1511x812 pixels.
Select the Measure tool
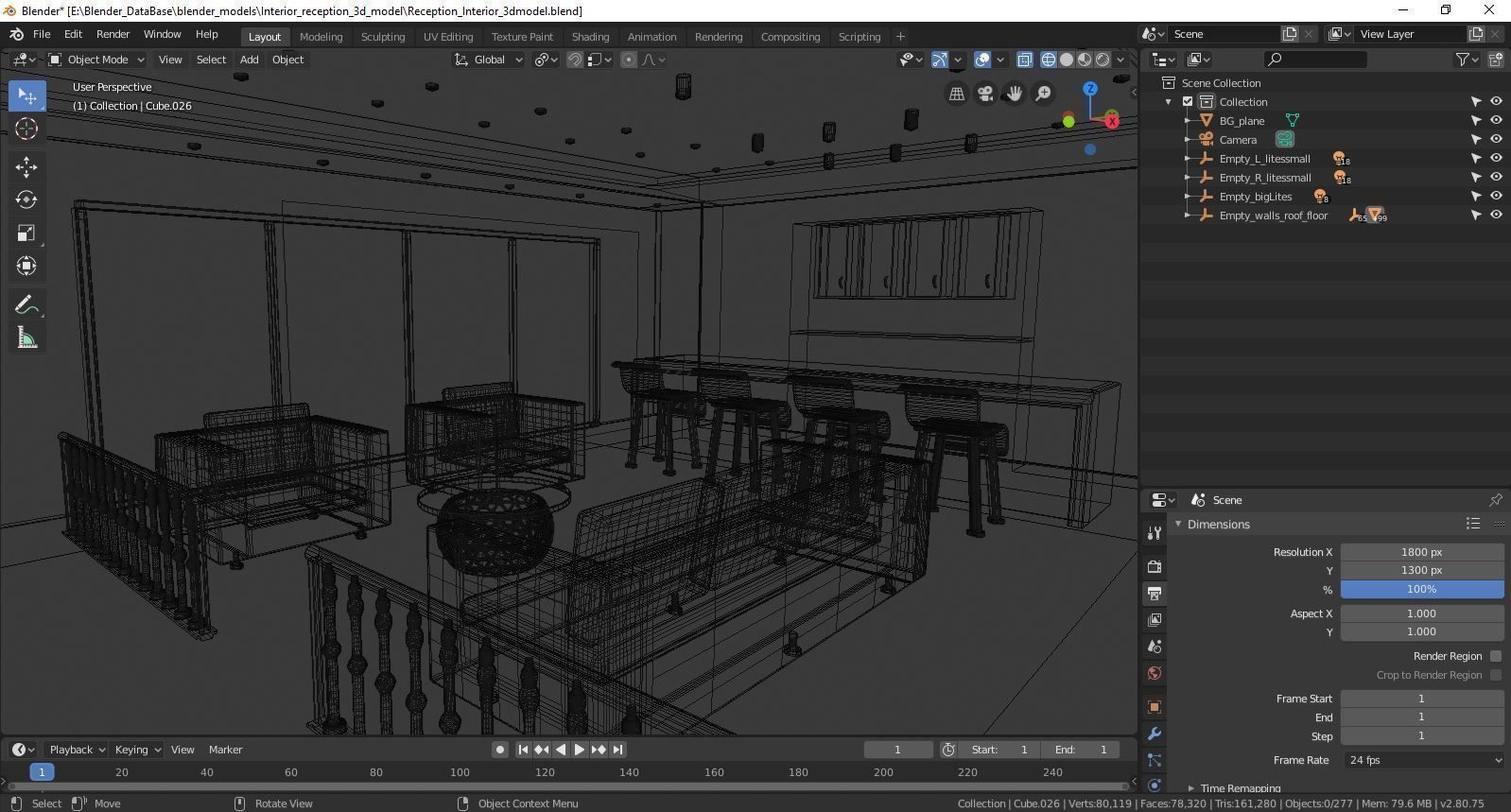click(26, 337)
